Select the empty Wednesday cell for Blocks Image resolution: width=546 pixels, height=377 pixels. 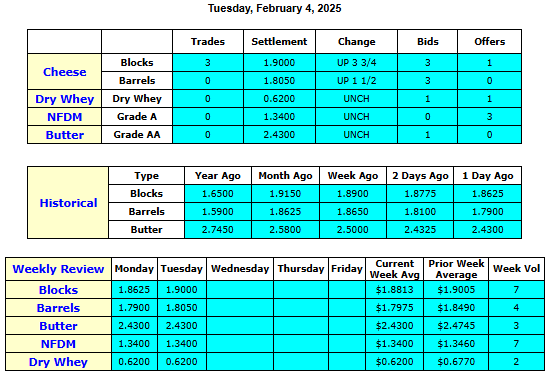coord(240,290)
